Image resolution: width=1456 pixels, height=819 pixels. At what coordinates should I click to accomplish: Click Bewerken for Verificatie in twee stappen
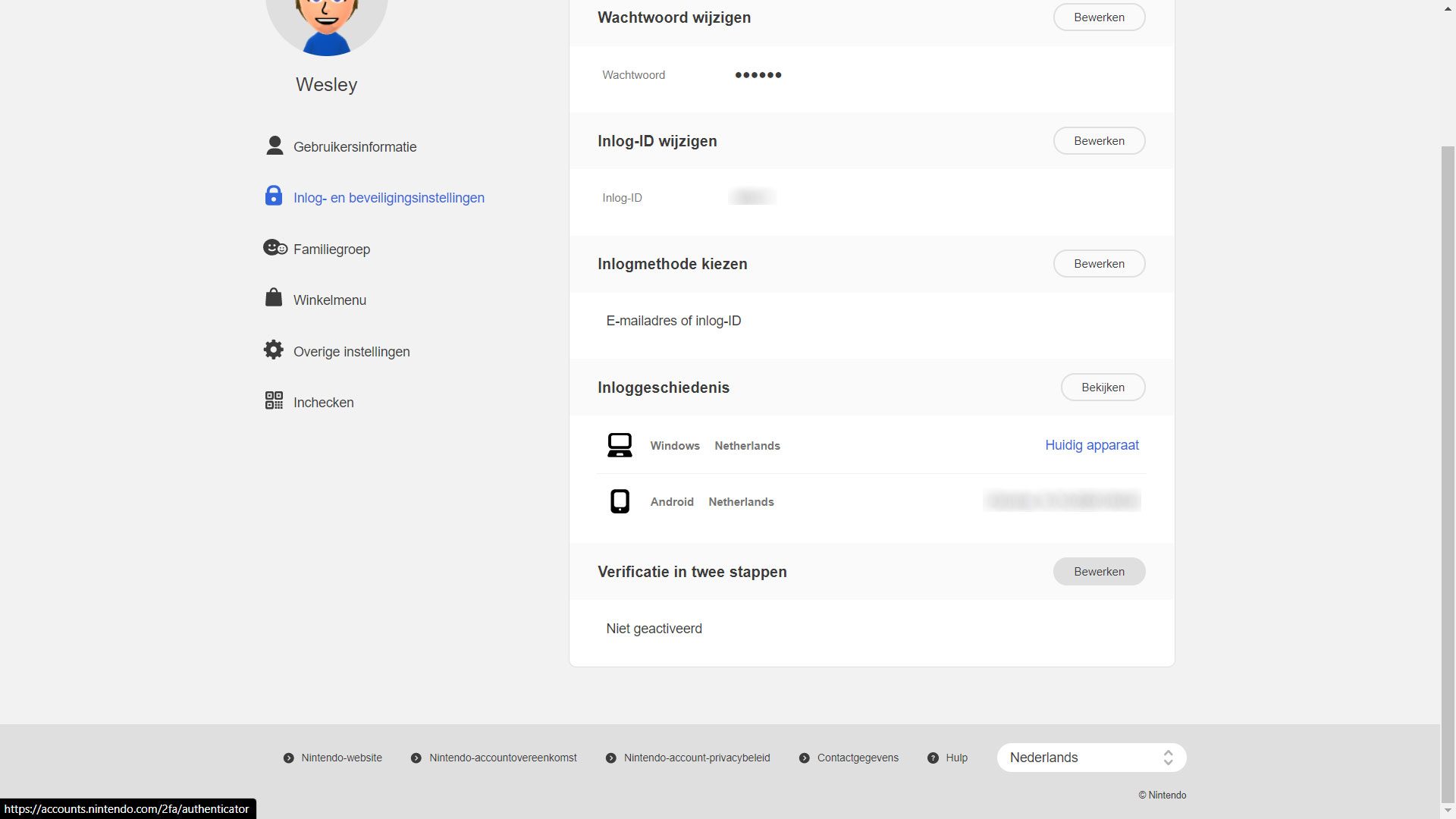(1098, 571)
